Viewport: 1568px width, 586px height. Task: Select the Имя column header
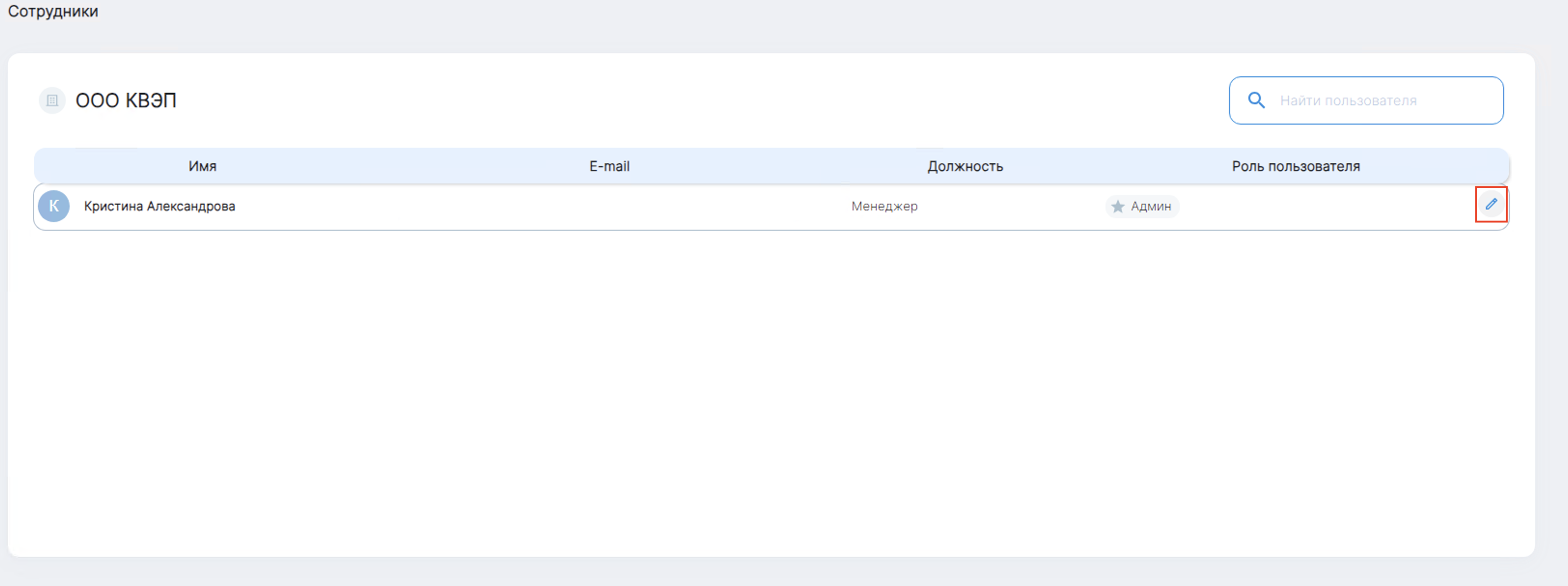click(x=202, y=166)
